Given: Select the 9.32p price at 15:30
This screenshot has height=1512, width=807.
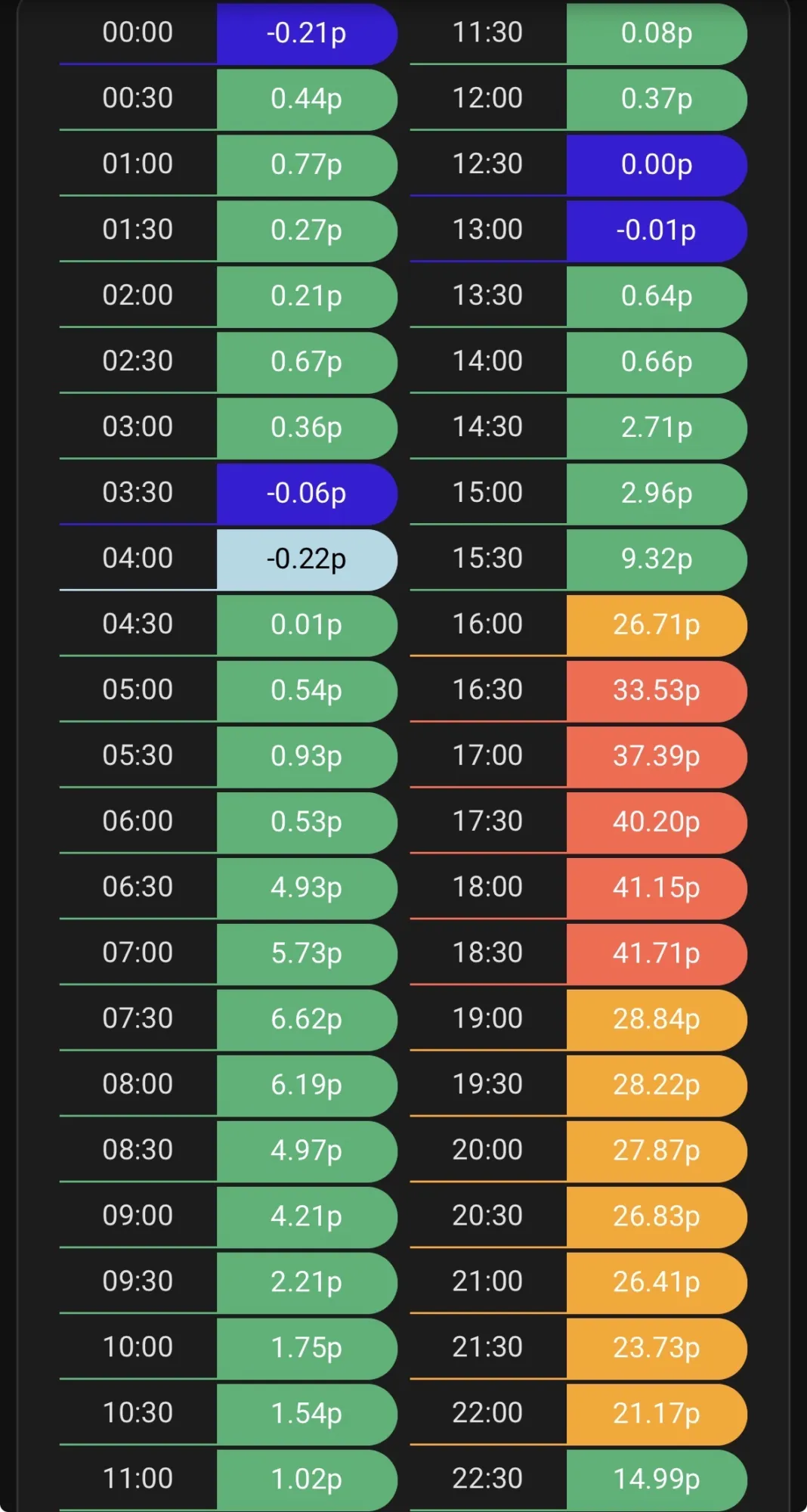Looking at the screenshot, I should [656, 559].
